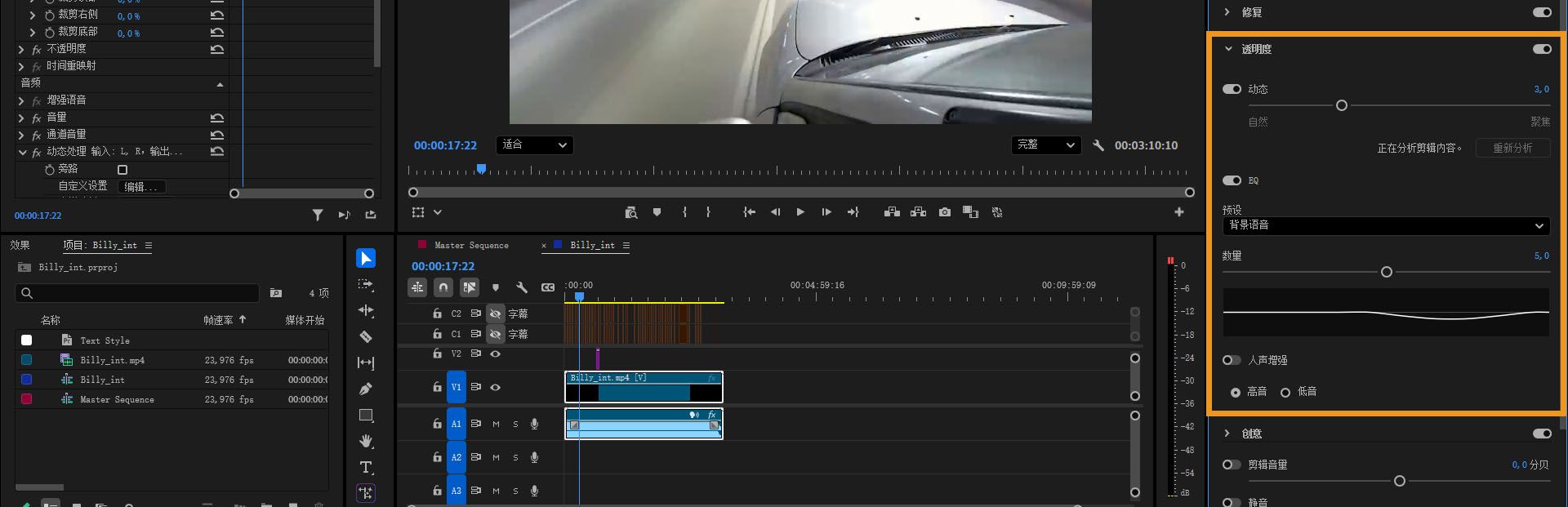
Task: Click the Lift button in program monitor
Action: pyautogui.click(x=892, y=212)
